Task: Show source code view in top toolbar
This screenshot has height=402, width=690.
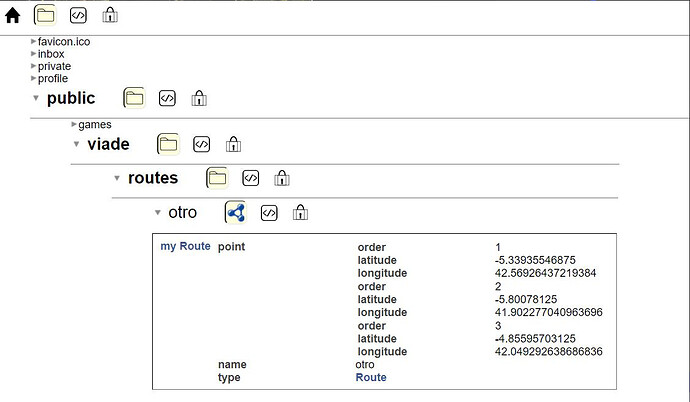Action: [x=78, y=15]
